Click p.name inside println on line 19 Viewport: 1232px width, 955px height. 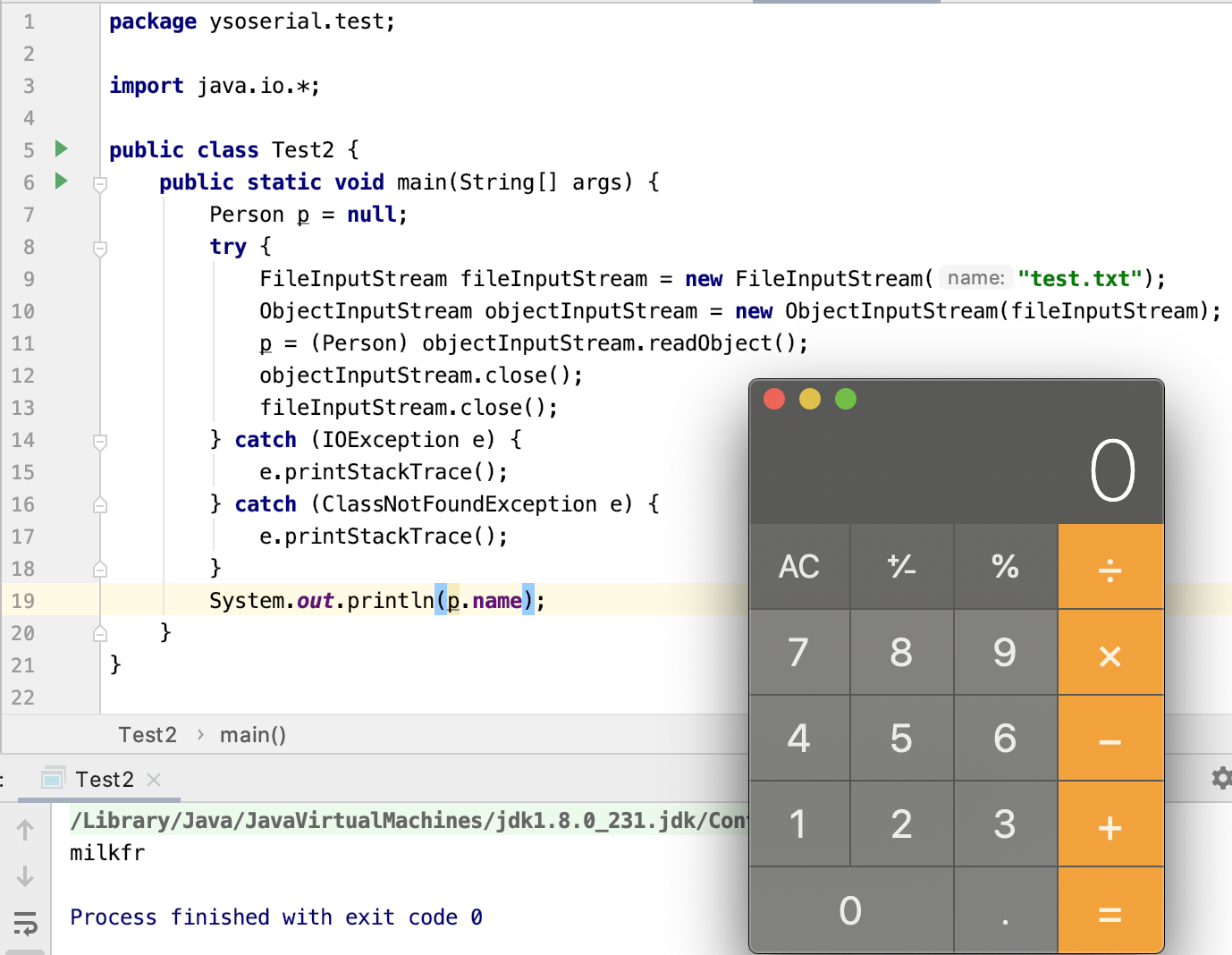pyautogui.click(x=484, y=600)
